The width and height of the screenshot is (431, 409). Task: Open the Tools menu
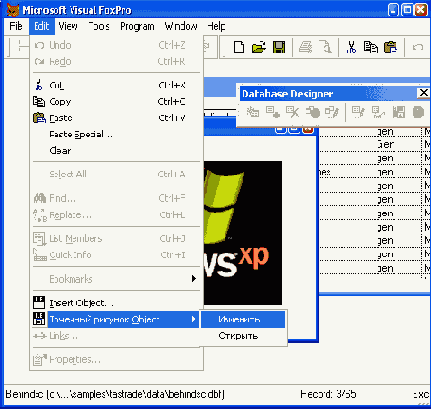point(99,26)
